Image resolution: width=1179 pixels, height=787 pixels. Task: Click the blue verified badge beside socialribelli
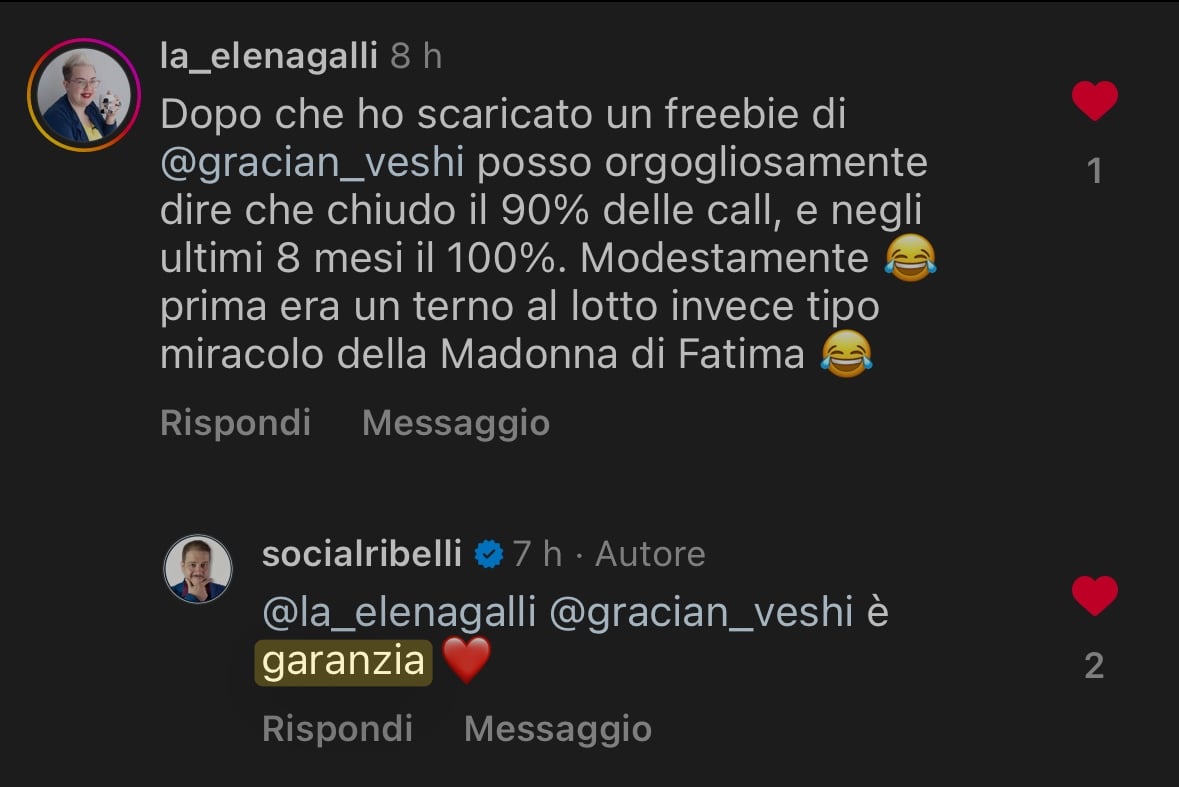click(x=488, y=554)
